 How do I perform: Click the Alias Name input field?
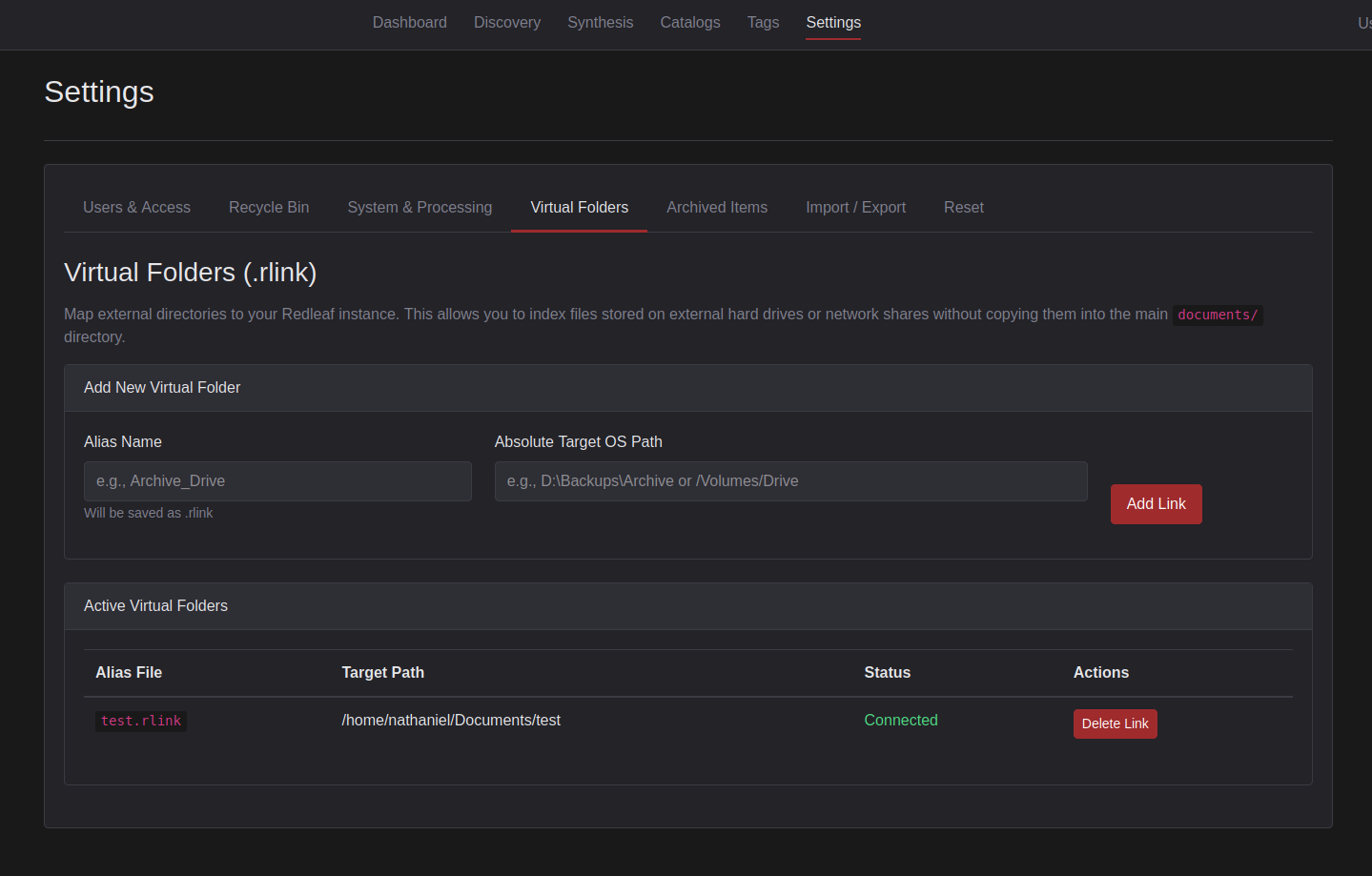tap(277, 481)
